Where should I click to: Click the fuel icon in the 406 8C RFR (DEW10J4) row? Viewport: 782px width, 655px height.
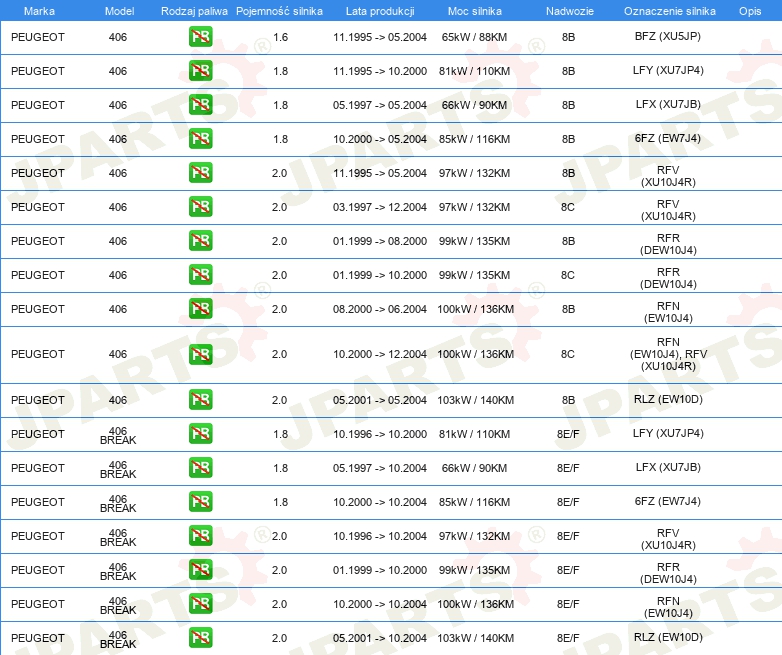click(200, 274)
